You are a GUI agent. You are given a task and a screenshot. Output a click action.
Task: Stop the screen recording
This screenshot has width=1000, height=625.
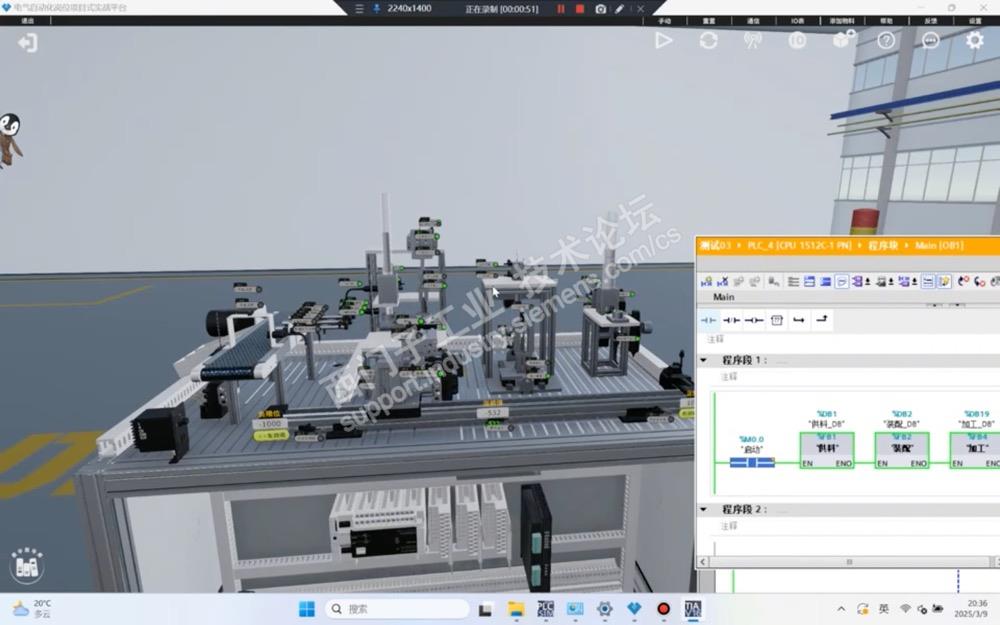click(580, 9)
